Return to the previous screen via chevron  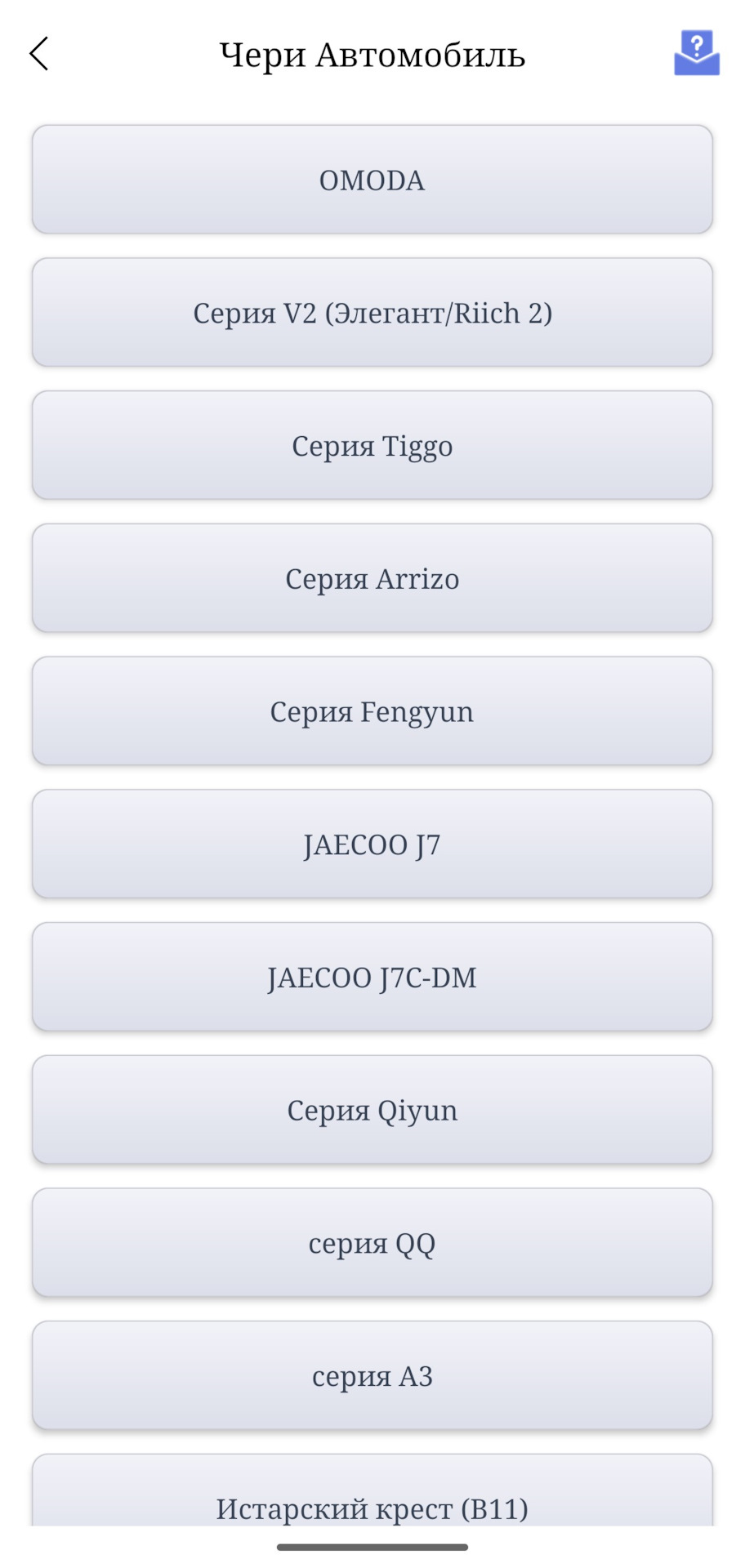(39, 54)
